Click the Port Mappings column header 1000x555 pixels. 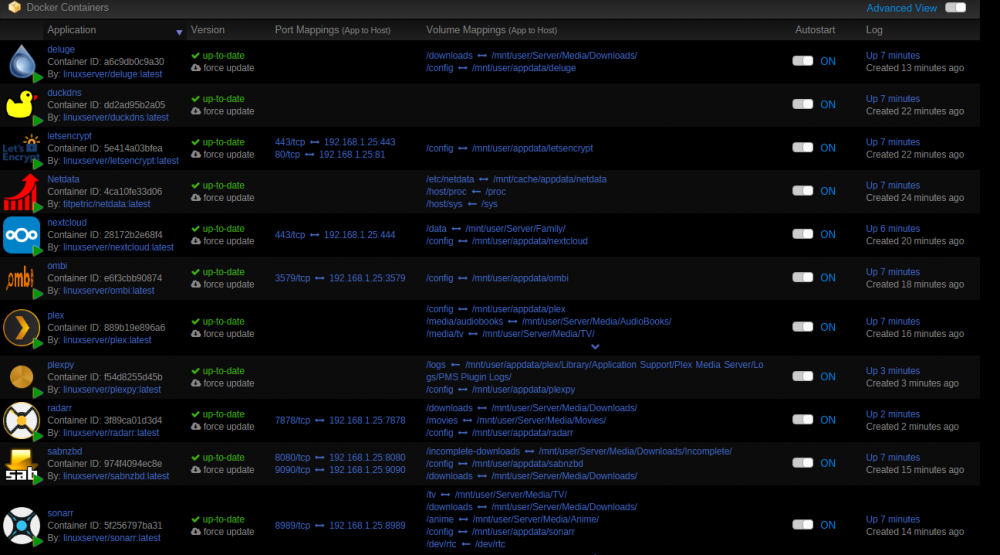tap(332, 30)
